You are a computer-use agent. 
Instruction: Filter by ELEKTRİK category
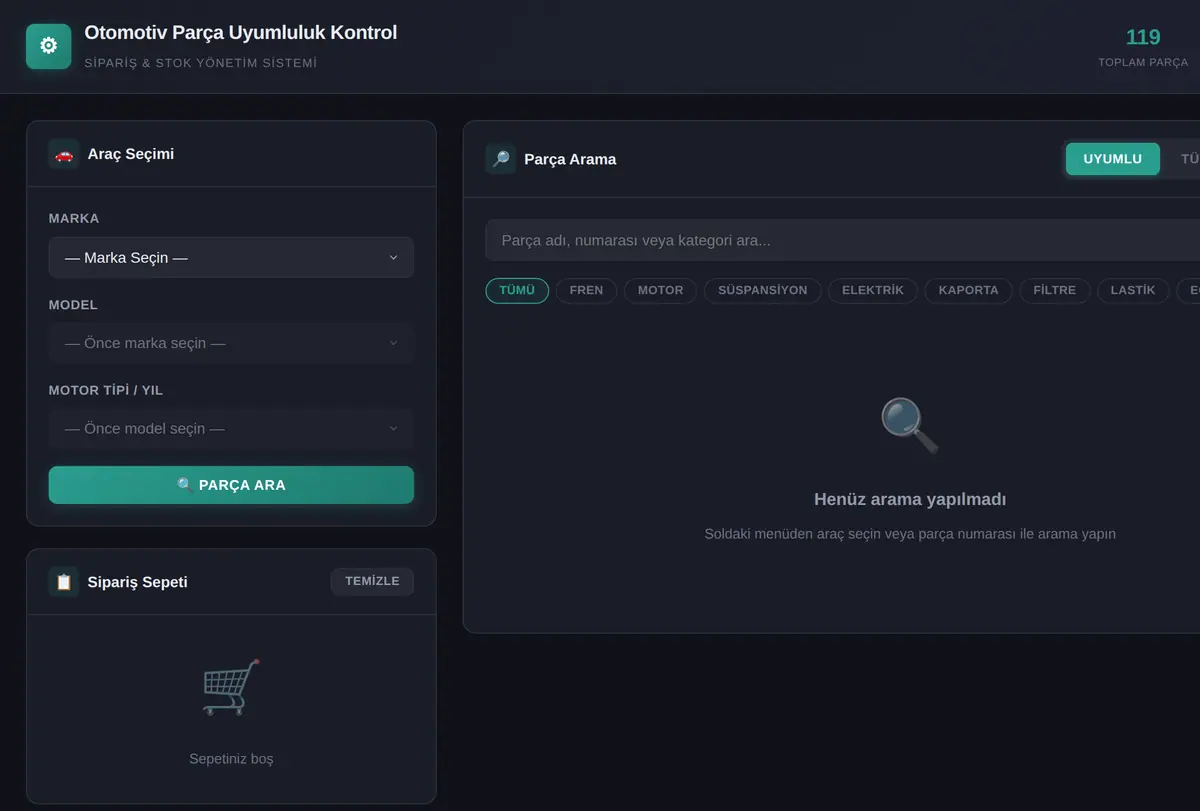(873, 290)
